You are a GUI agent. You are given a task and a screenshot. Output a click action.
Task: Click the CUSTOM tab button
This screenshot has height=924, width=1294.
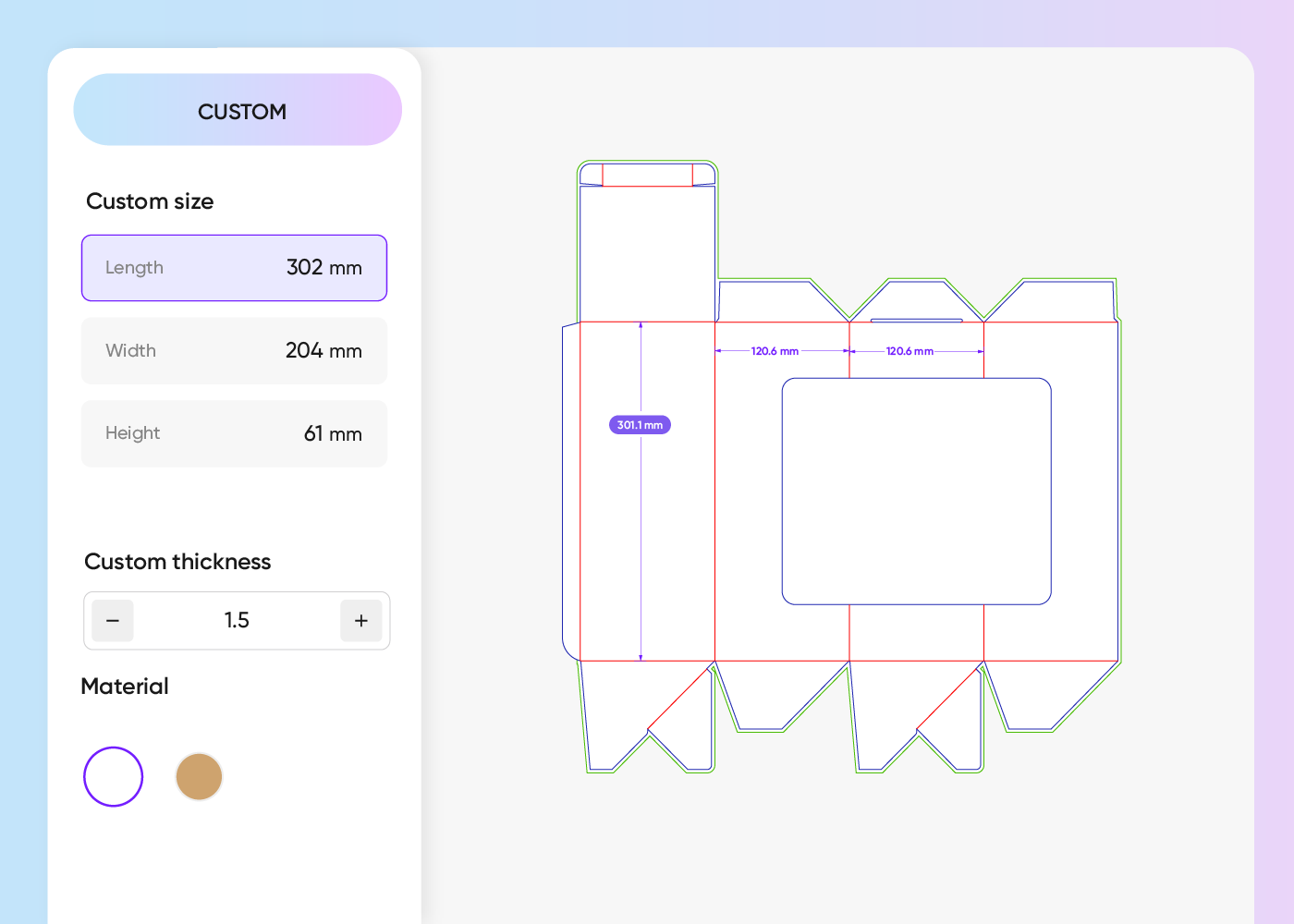(238, 110)
